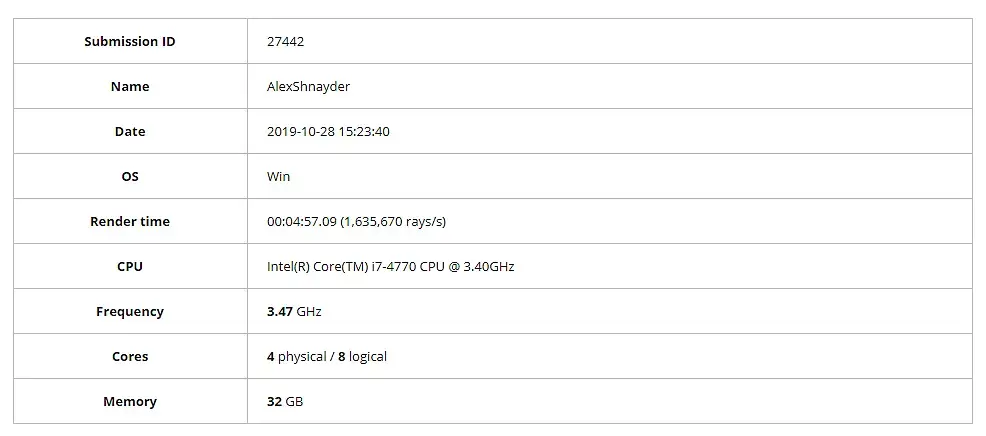Screen dimensions: 986x436
Task: Click the submission ID value 27442
Action: click(286, 41)
